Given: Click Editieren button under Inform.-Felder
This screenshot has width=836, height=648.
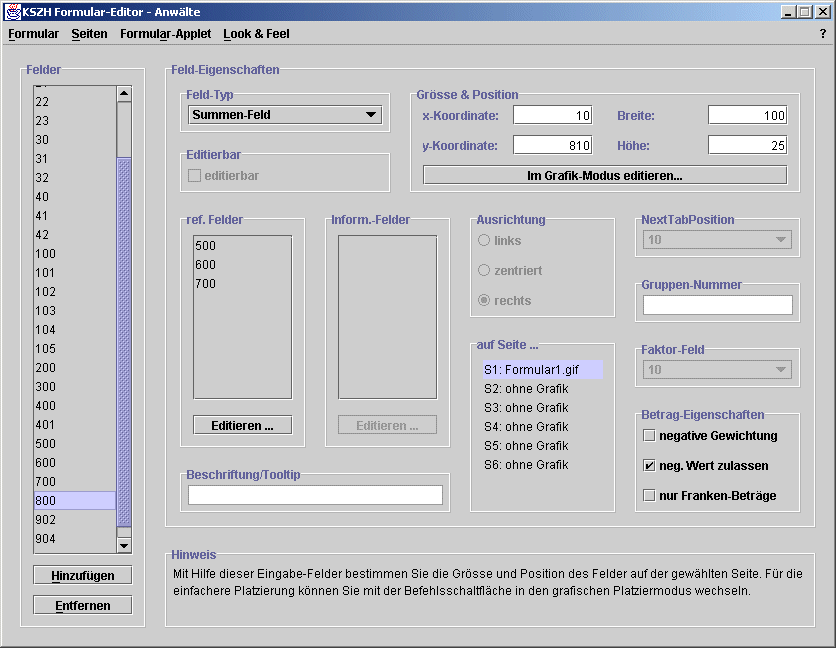Looking at the screenshot, I should click(x=387, y=425).
